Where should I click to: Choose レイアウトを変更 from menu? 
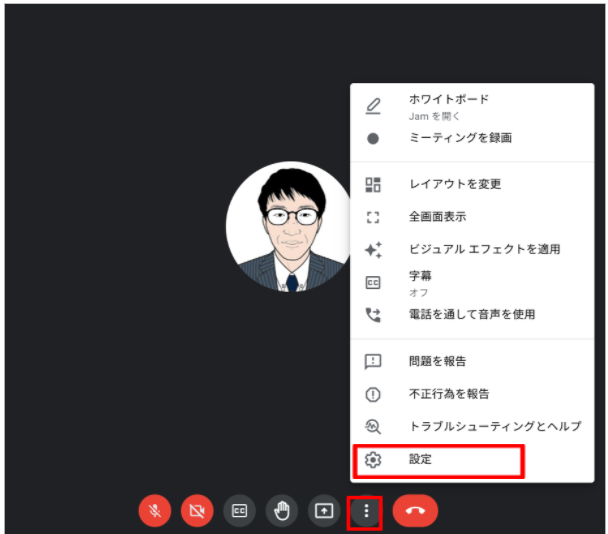pos(472,184)
